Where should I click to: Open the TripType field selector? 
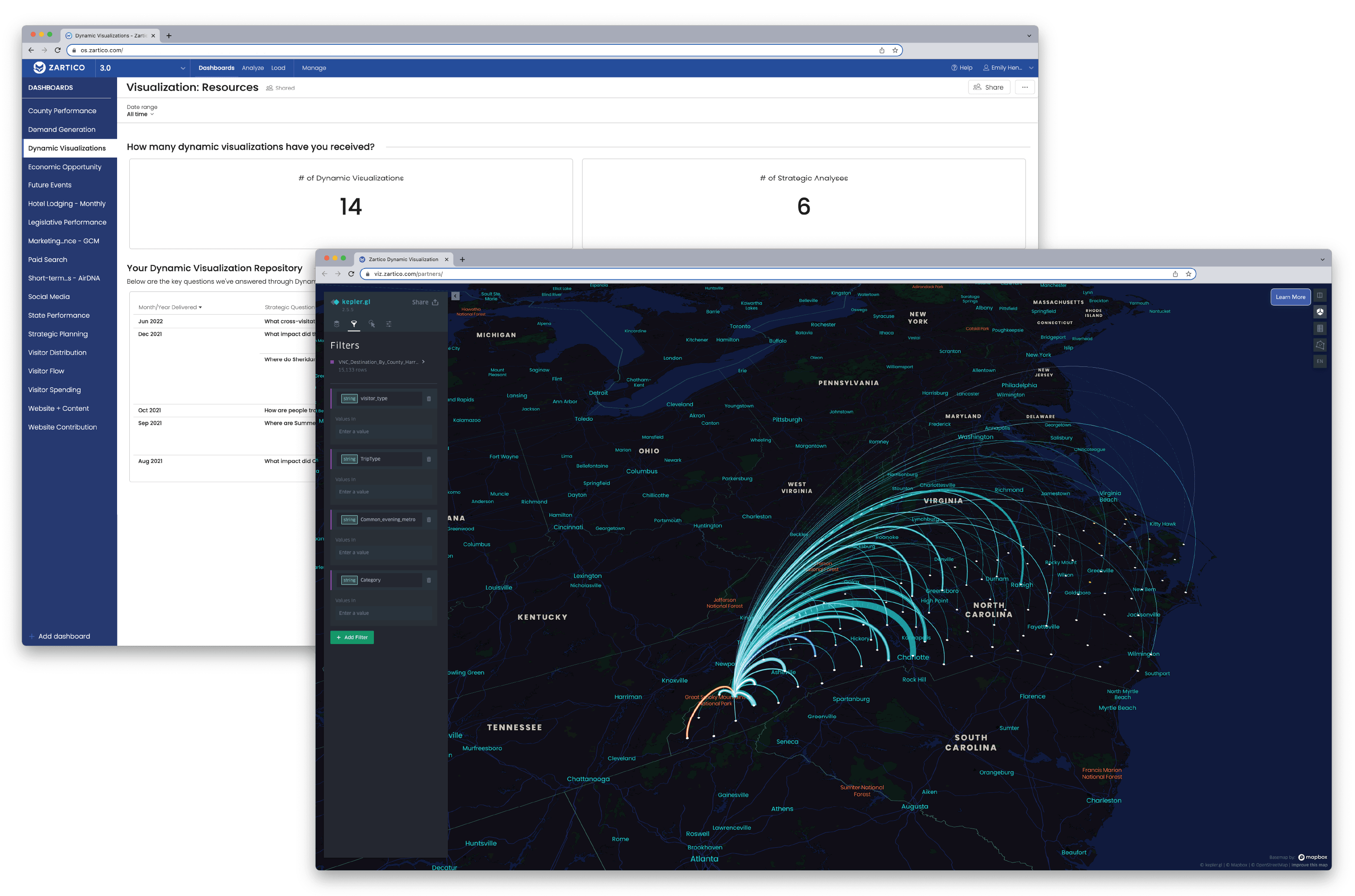click(x=380, y=460)
